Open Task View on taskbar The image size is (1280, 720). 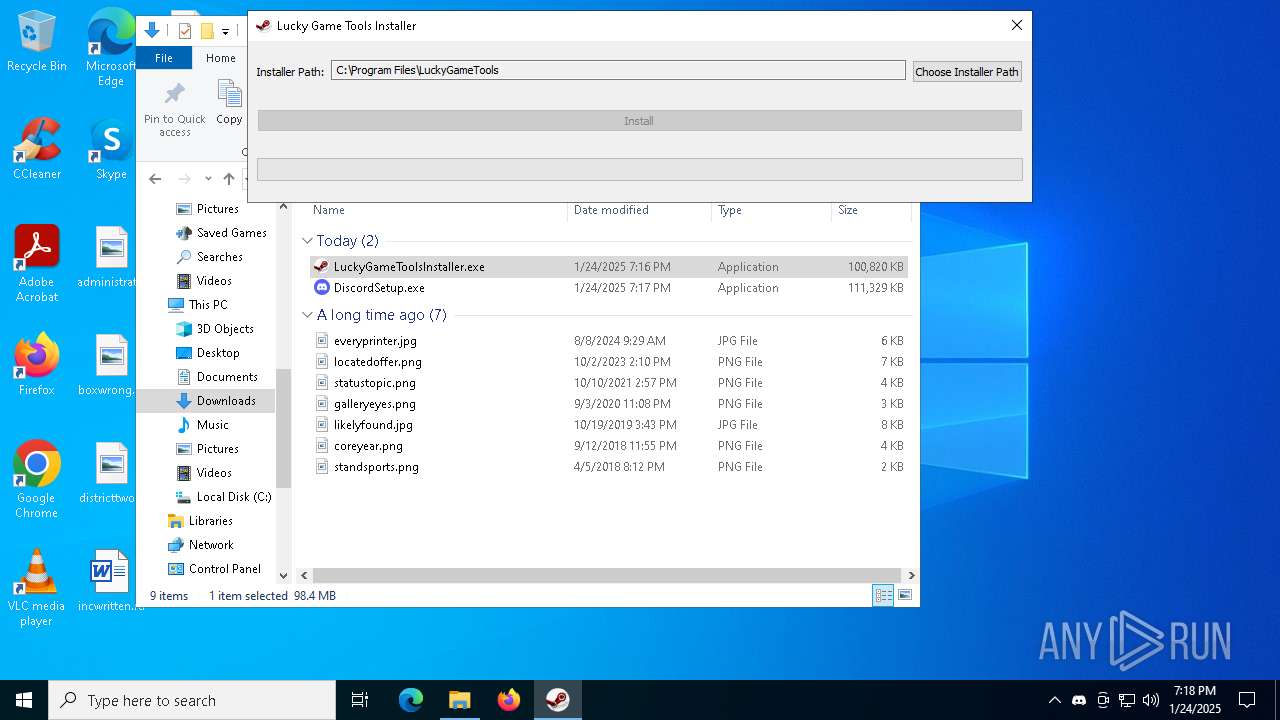(360, 700)
